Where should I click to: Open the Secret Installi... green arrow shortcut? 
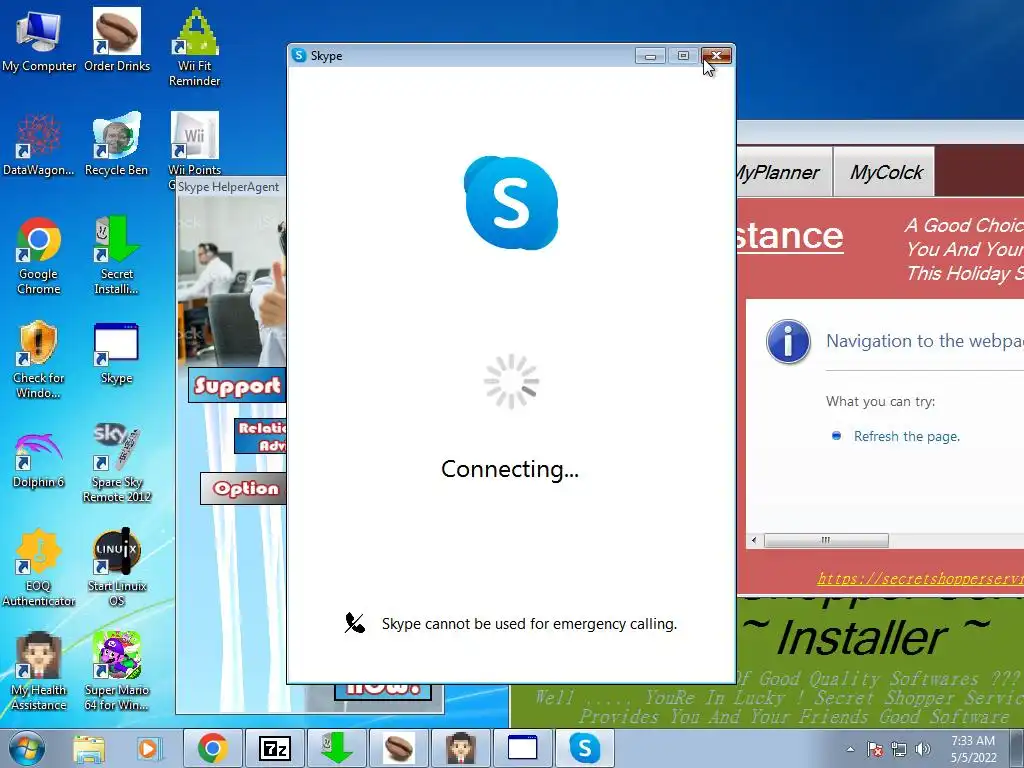[117, 256]
